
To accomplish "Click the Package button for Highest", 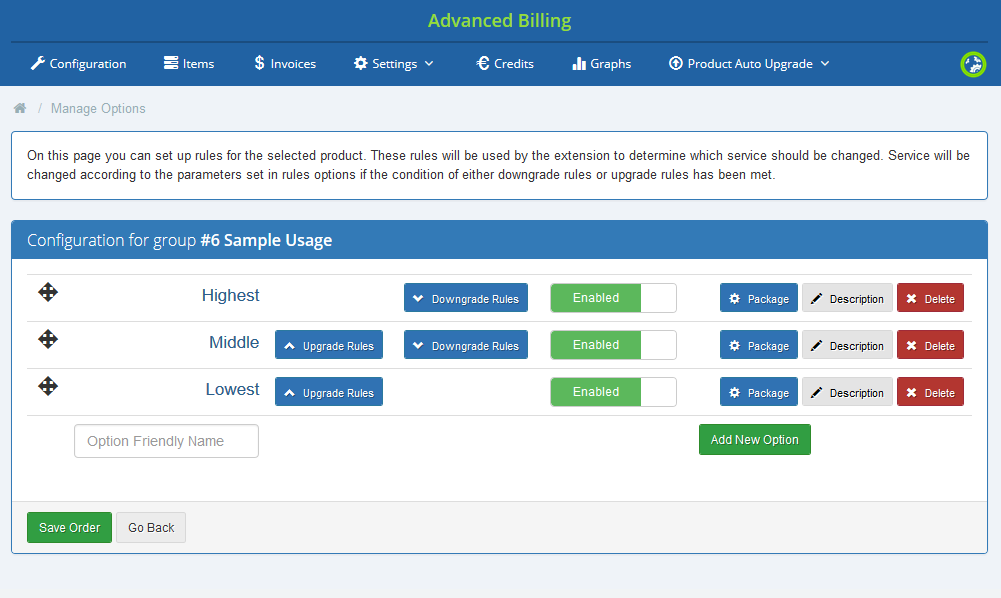I will [x=758, y=298].
